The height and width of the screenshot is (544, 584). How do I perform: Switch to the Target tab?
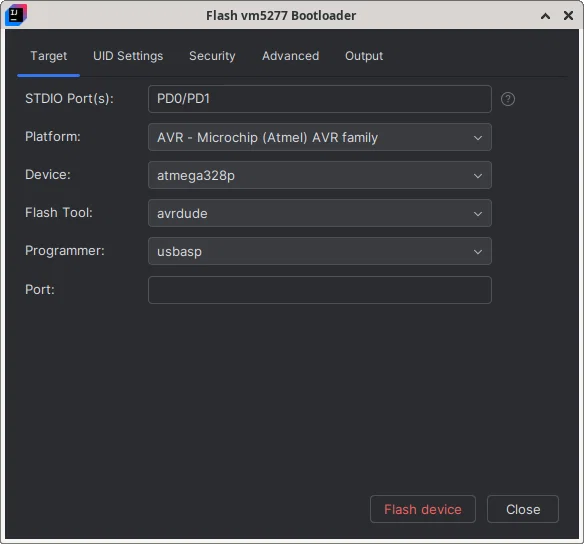tap(48, 56)
